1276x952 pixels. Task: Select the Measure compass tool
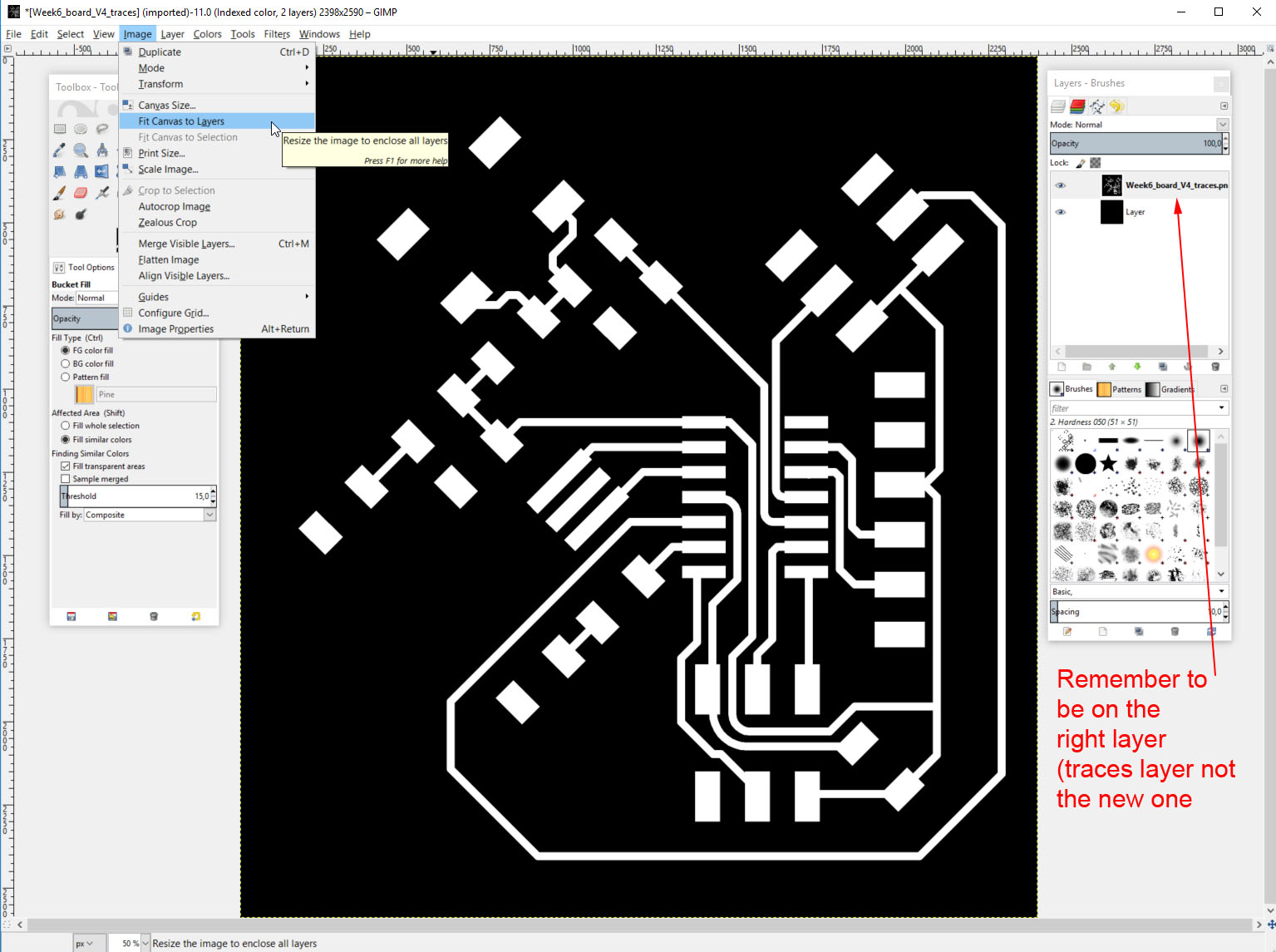101,150
